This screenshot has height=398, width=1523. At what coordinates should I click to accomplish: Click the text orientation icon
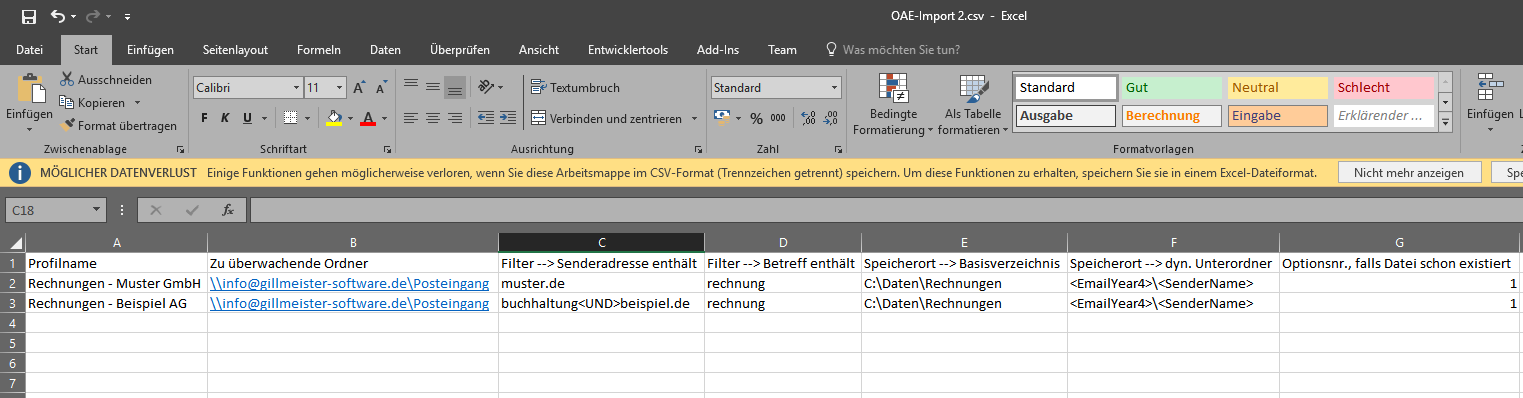[x=485, y=87]
